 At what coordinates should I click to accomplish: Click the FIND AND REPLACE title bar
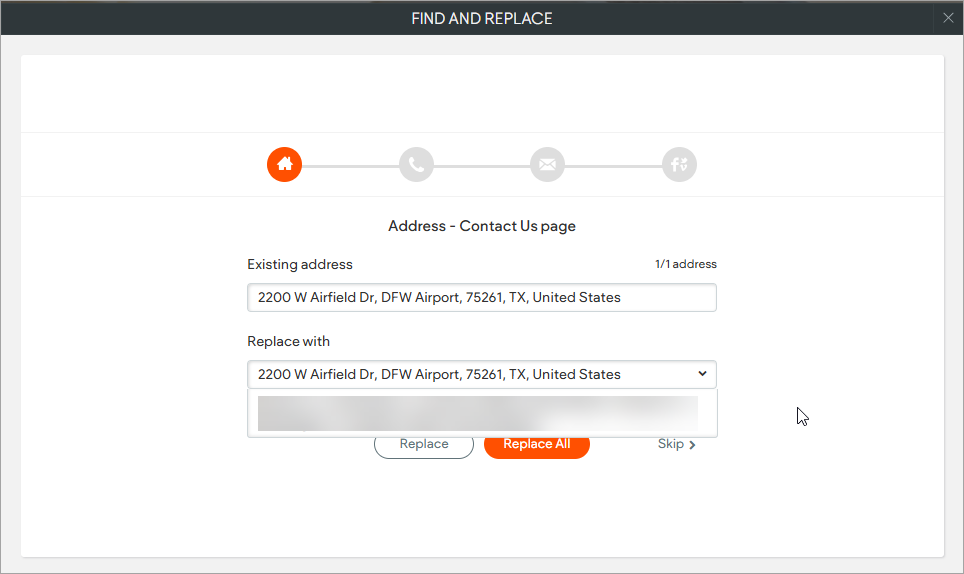(x=481, y=18)
